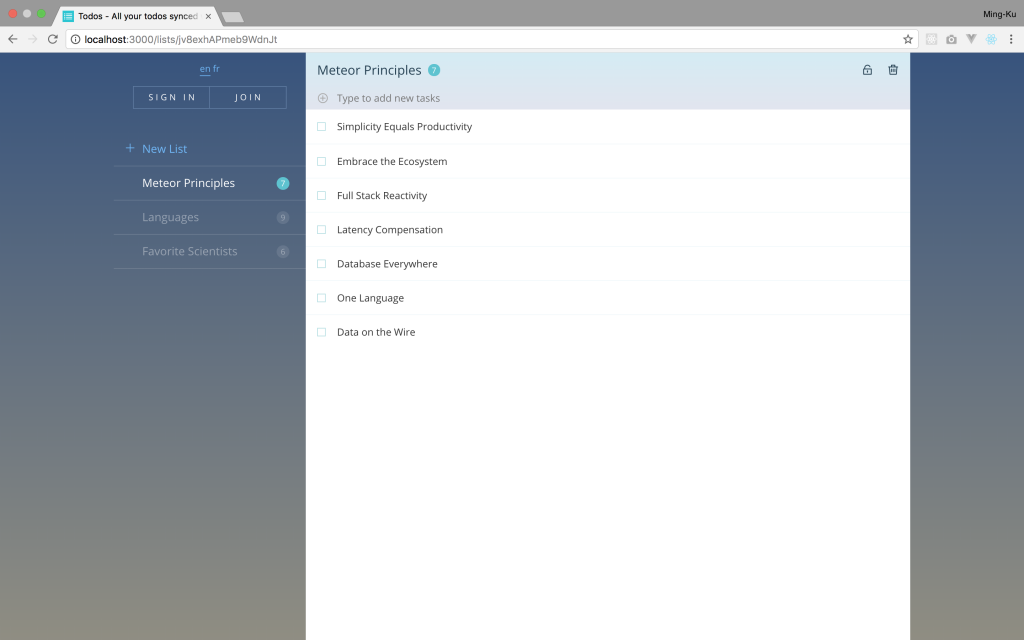Click the SIGN IN button
Viewport: 1024px width, 640px height.
pos(171,97)
